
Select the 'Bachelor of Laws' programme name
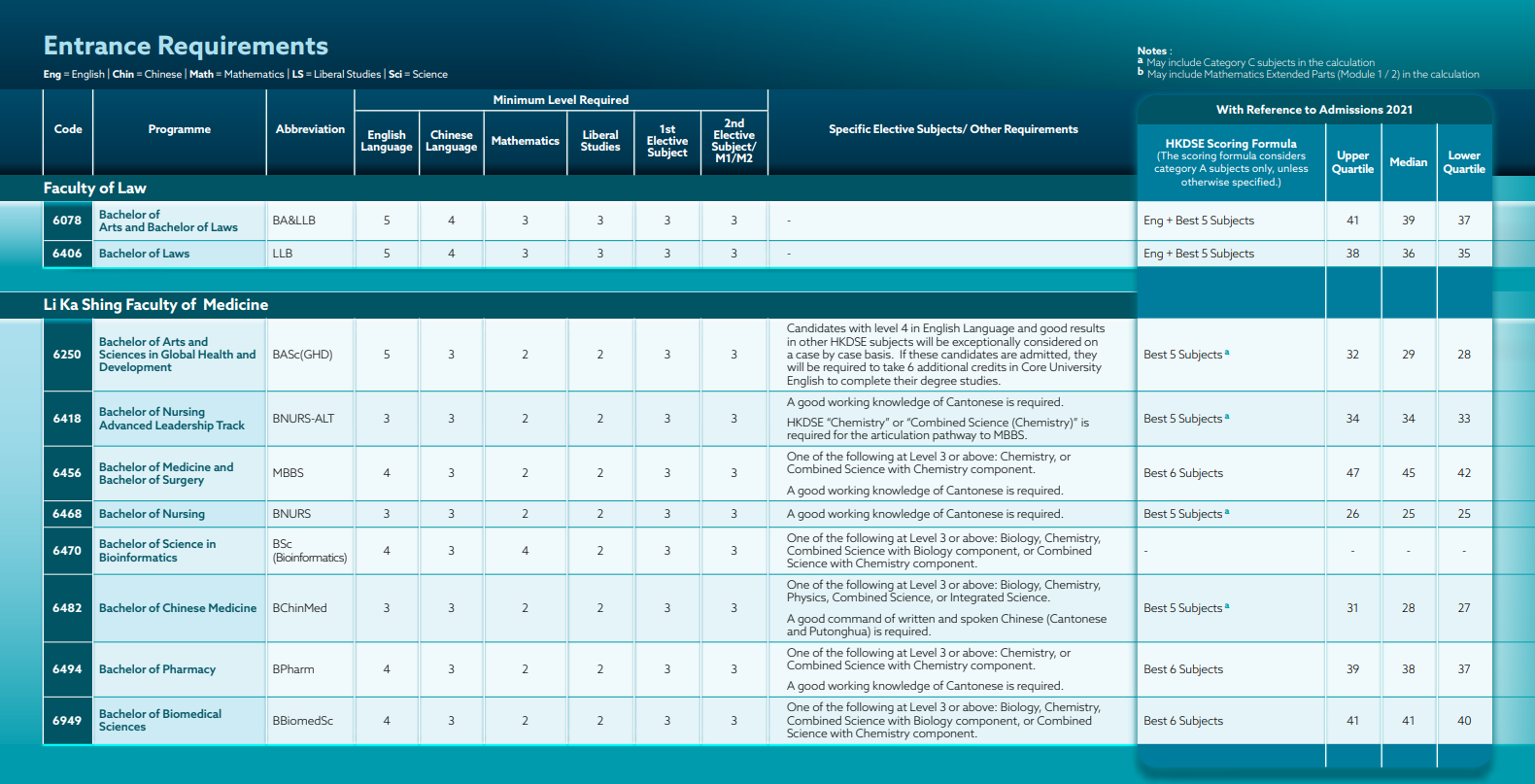(x=144, y=254)
